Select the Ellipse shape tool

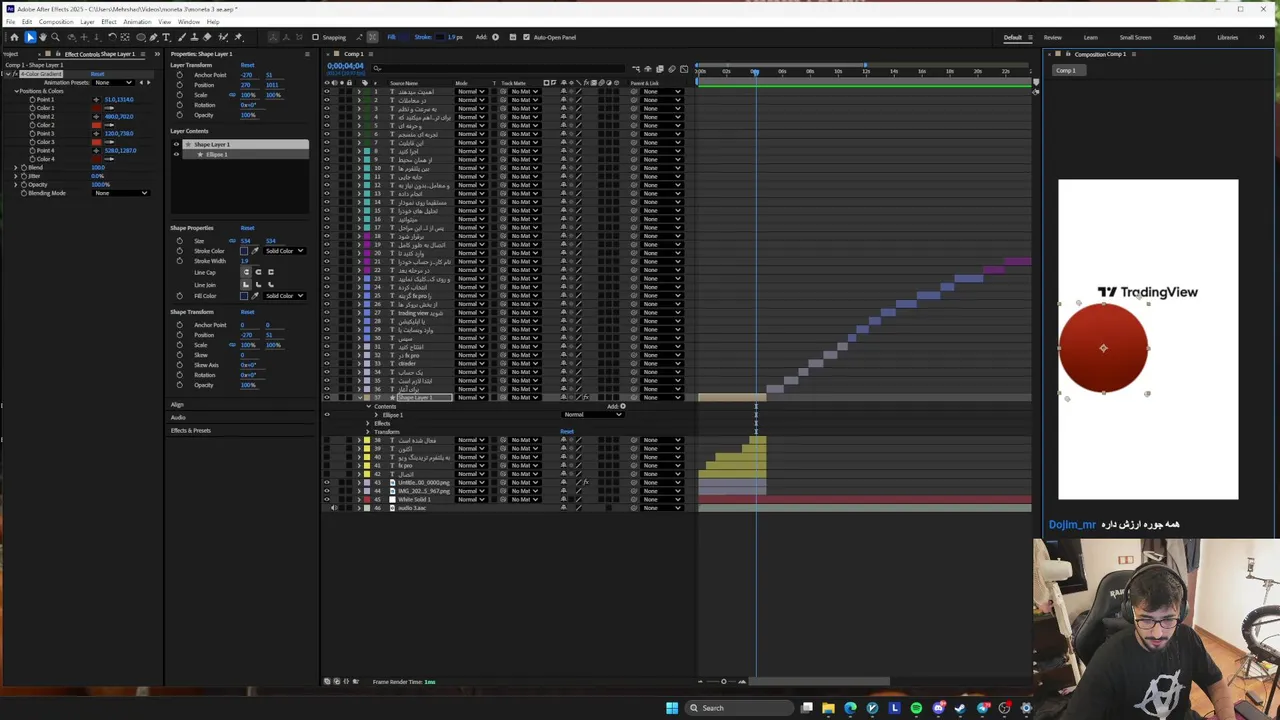click(141, 37)
